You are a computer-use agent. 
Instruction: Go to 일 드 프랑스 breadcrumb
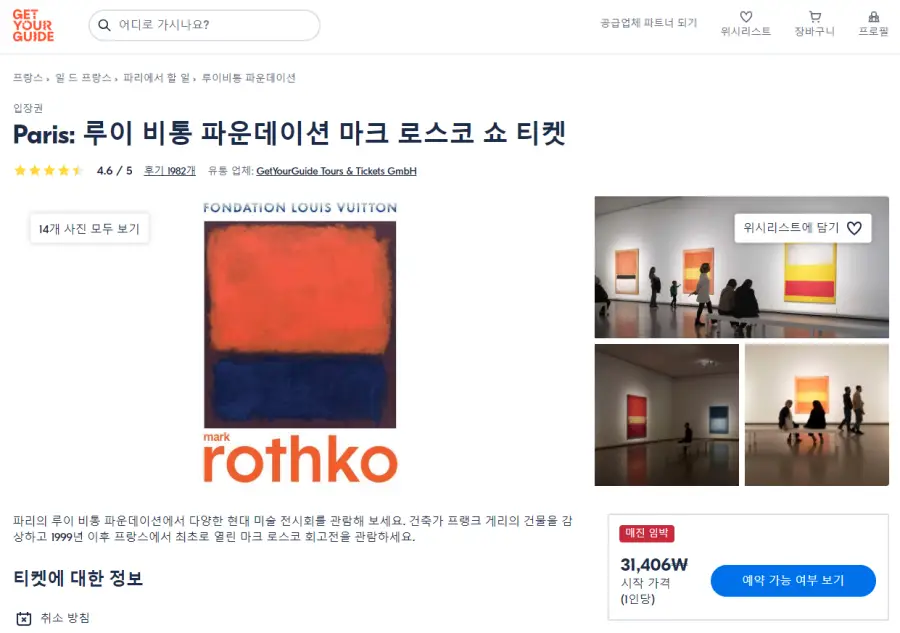(83, 77)
